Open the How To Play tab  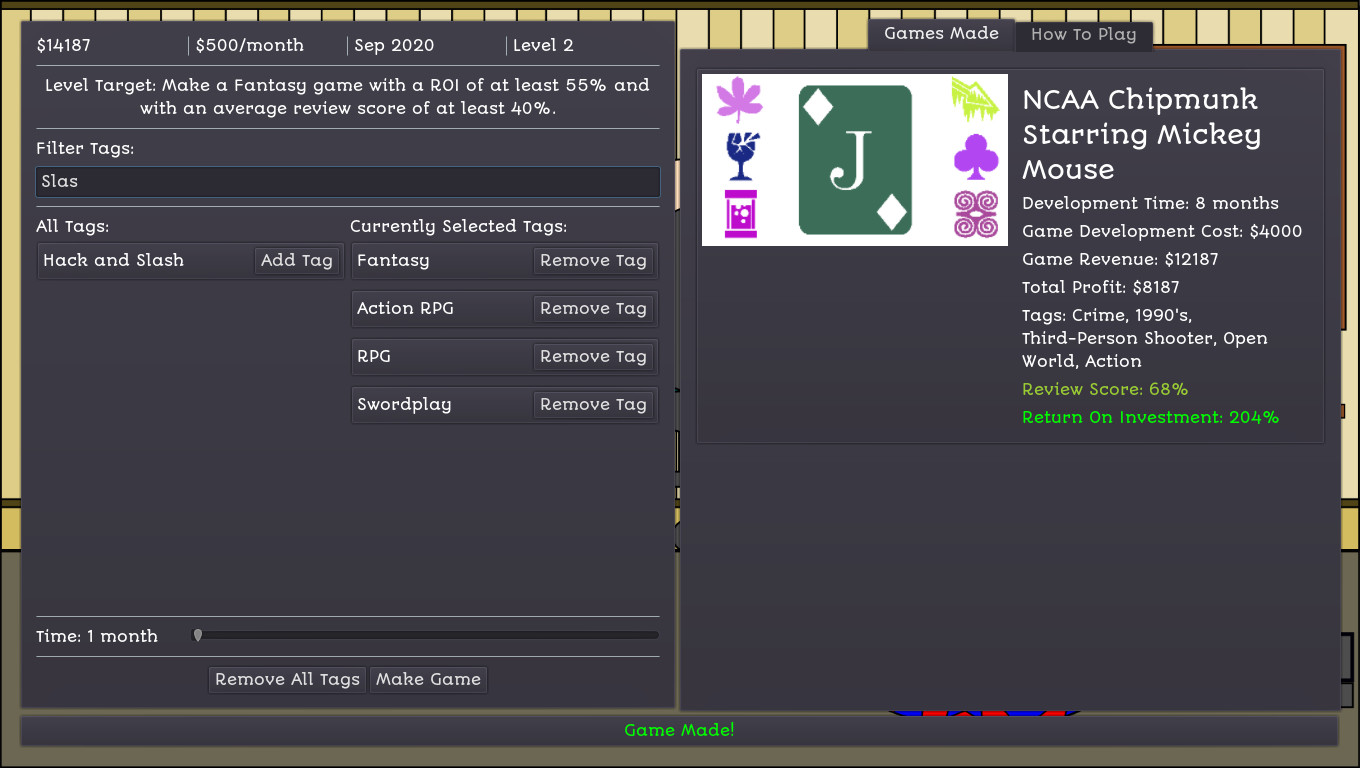(x=1083, y=35)
